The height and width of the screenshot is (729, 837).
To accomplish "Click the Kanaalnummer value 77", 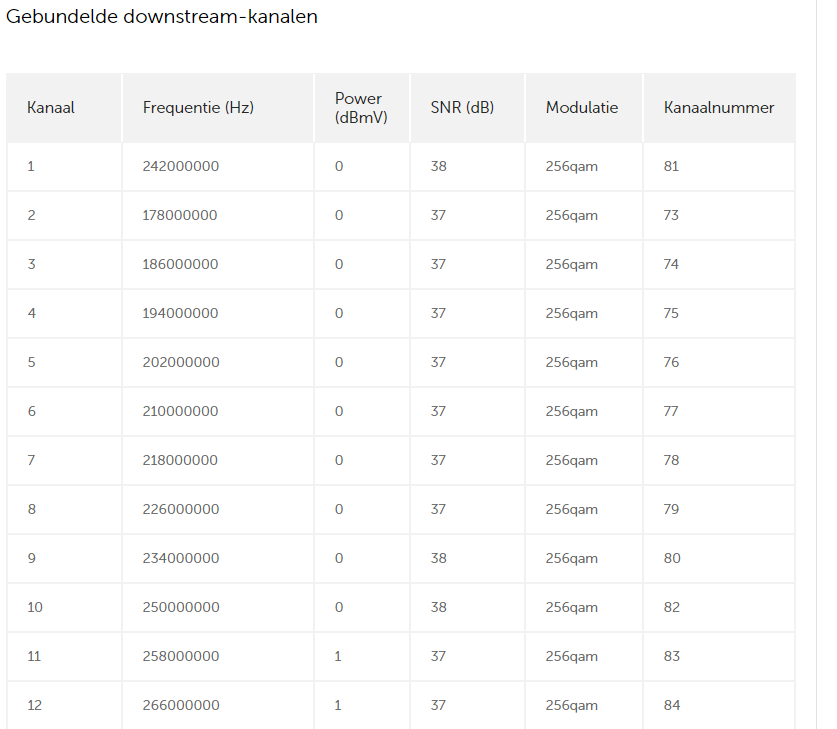I will 671,411.
